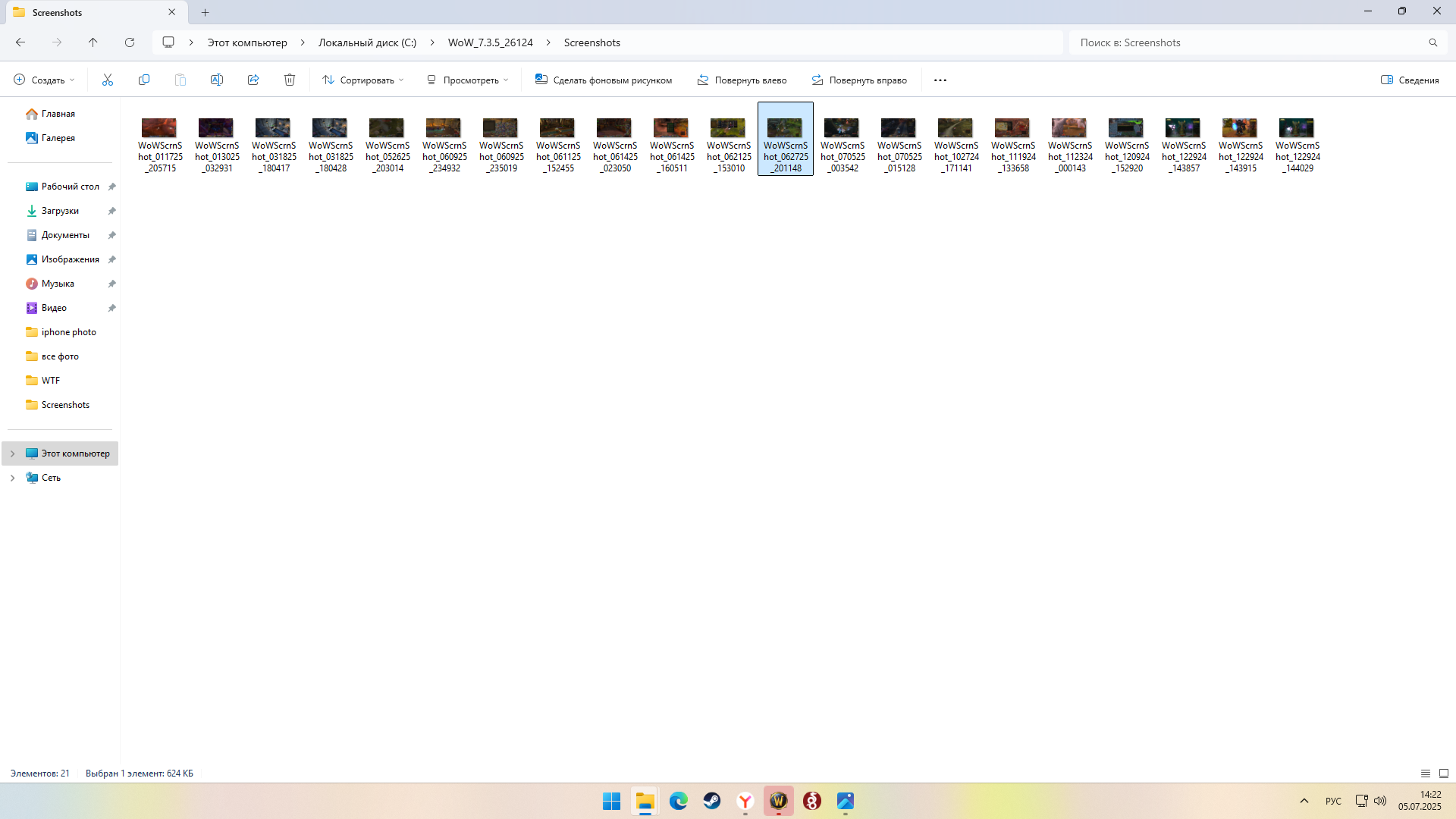Viewport: 1456px width, 819px height.
Task: Refresh the current folder
Action: (130, 42)
